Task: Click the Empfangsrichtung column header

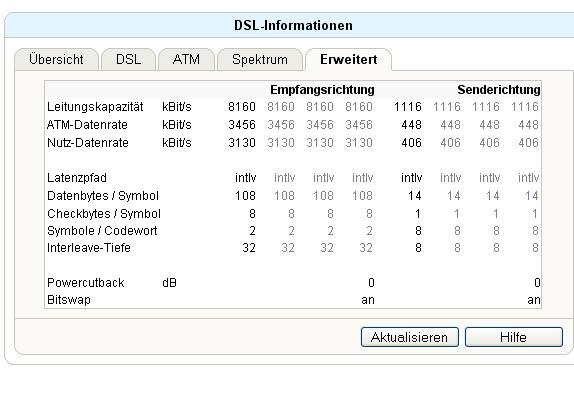Action: (322, 90)
